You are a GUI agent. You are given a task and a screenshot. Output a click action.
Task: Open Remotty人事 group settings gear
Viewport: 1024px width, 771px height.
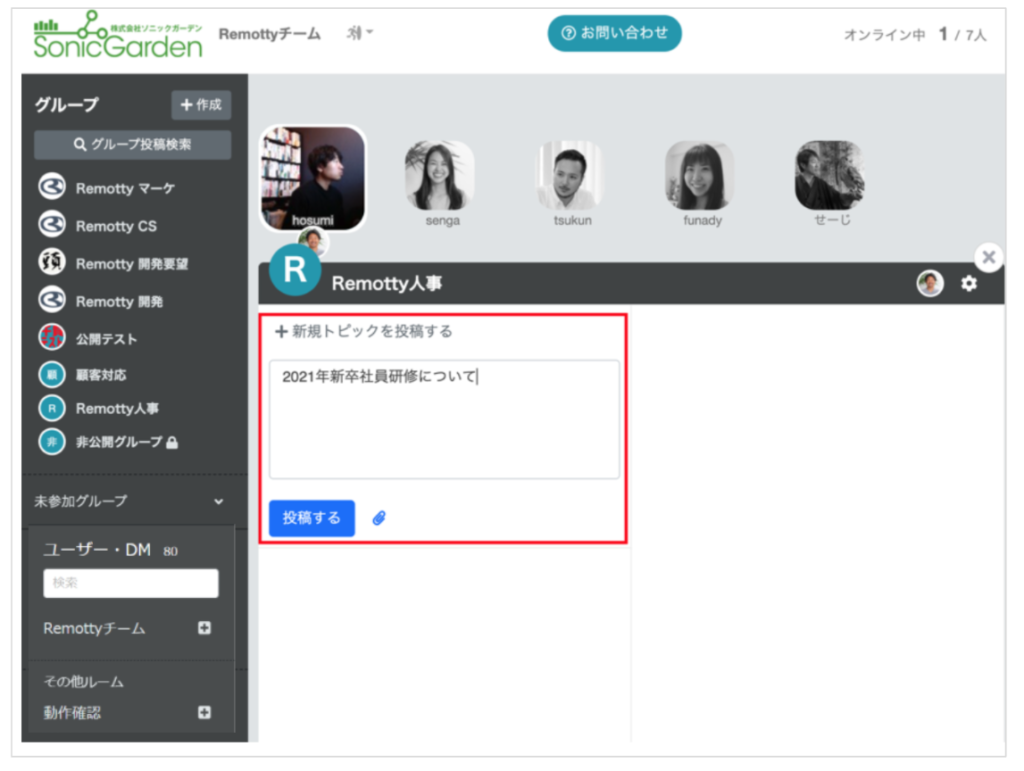(x=969, y=283)
